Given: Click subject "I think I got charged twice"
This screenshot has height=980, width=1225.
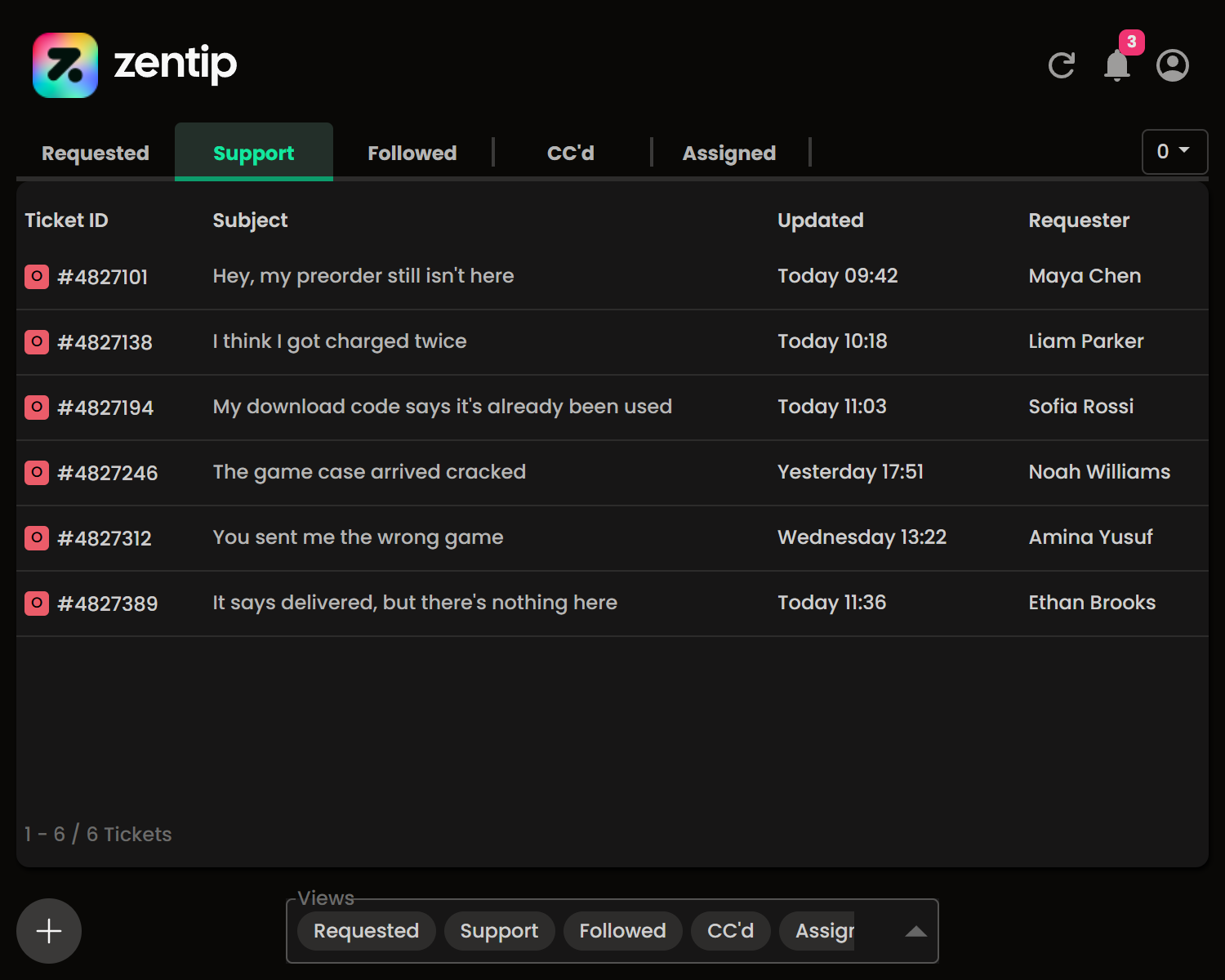Looking at the screenshot, I should point(340,341).
